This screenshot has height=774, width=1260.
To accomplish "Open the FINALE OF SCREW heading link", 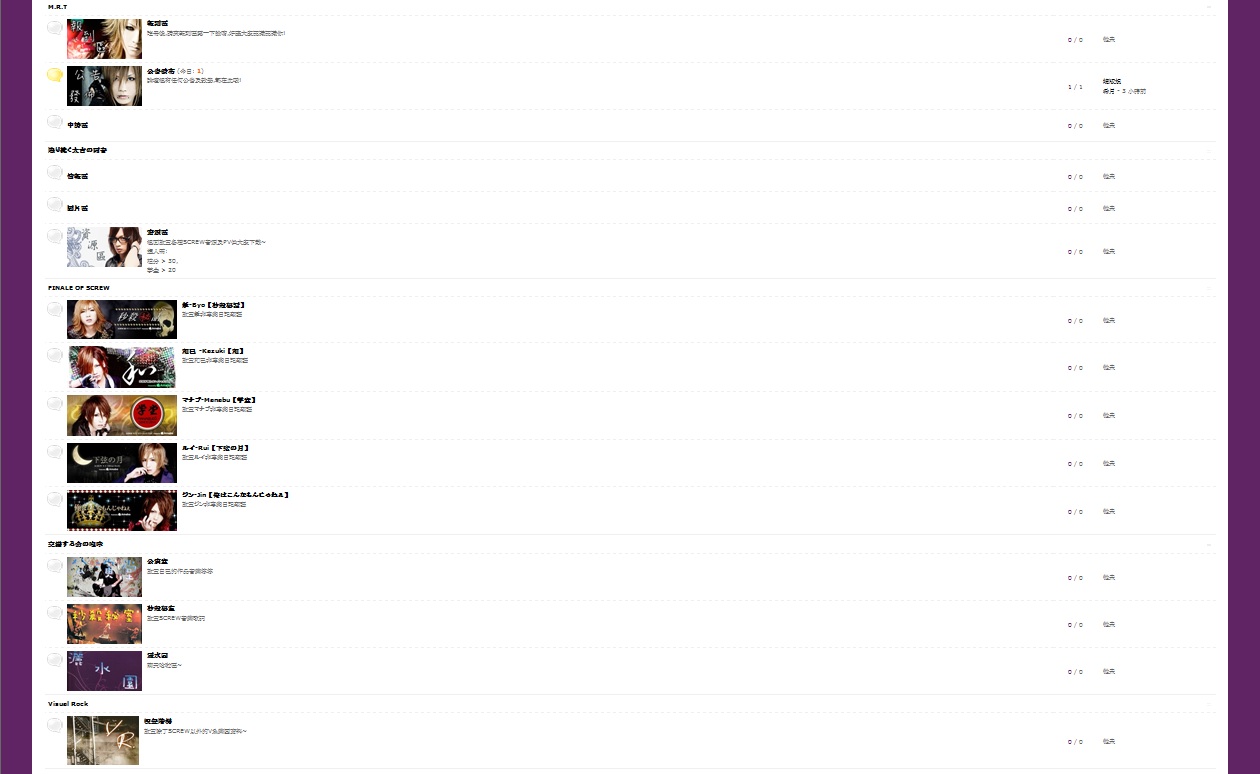I will 79,288.
